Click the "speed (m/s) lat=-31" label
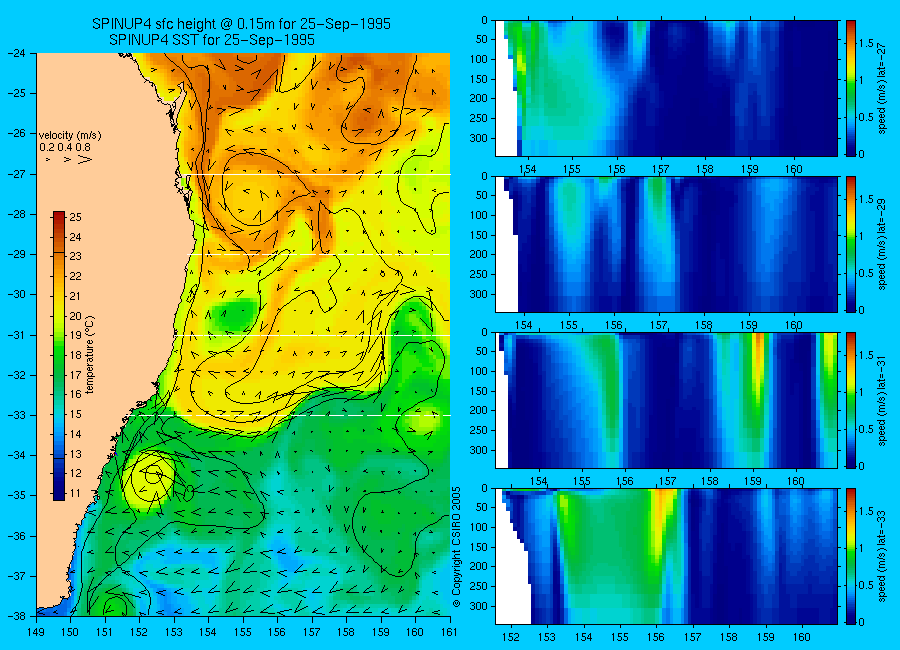 point(882,400)
